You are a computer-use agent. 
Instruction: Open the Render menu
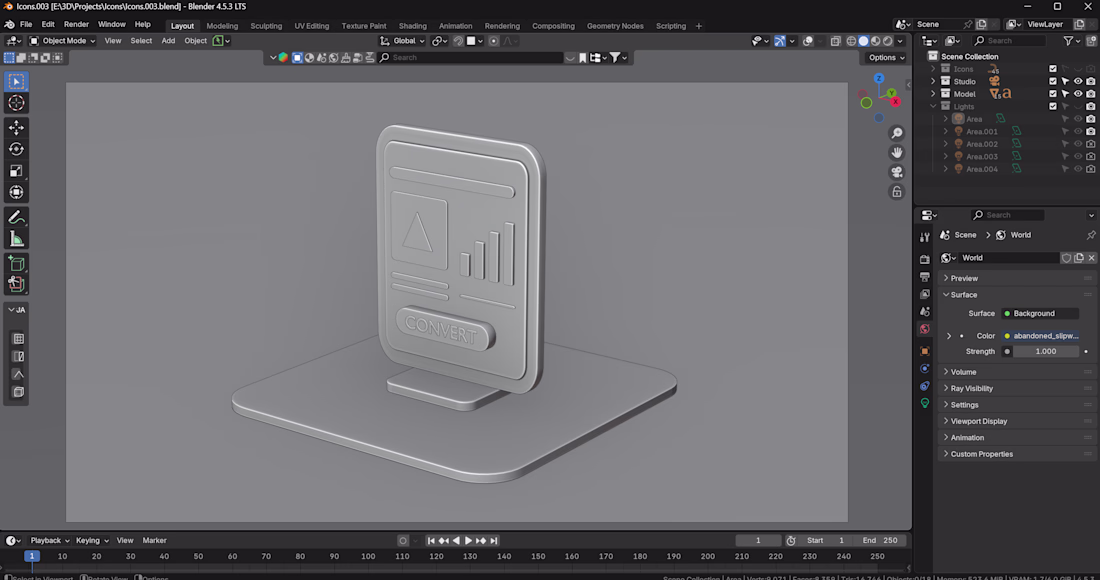[x=76, y=24]
